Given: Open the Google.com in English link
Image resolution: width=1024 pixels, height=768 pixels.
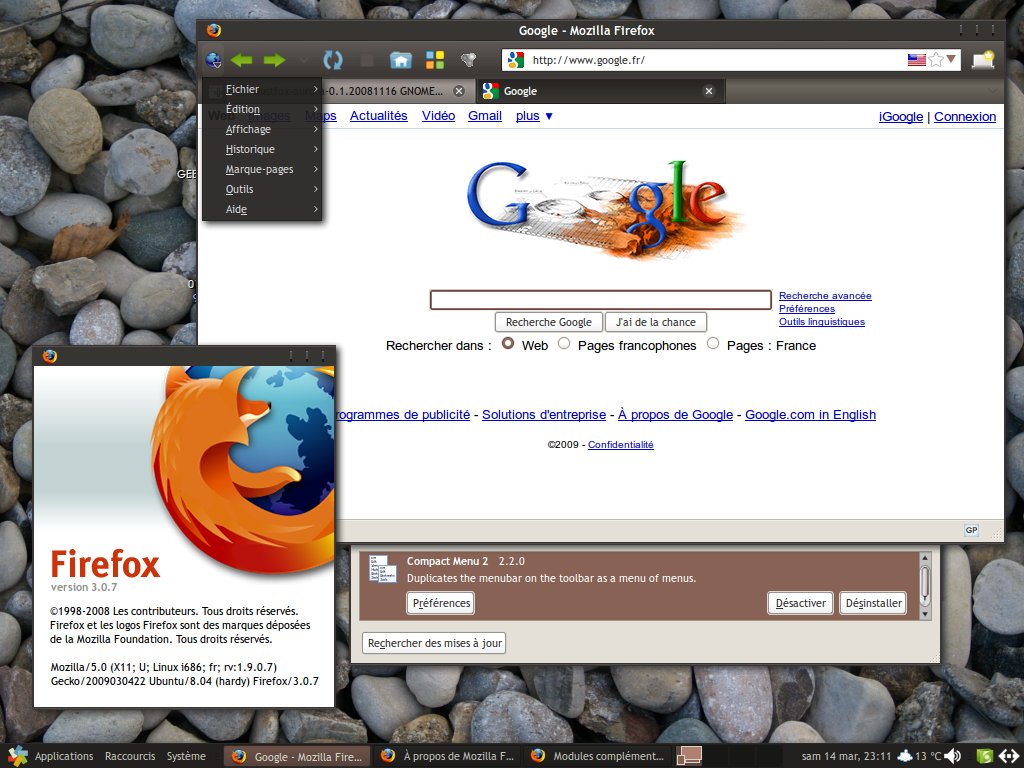Looking at the screenshot, I should [810, 414].
